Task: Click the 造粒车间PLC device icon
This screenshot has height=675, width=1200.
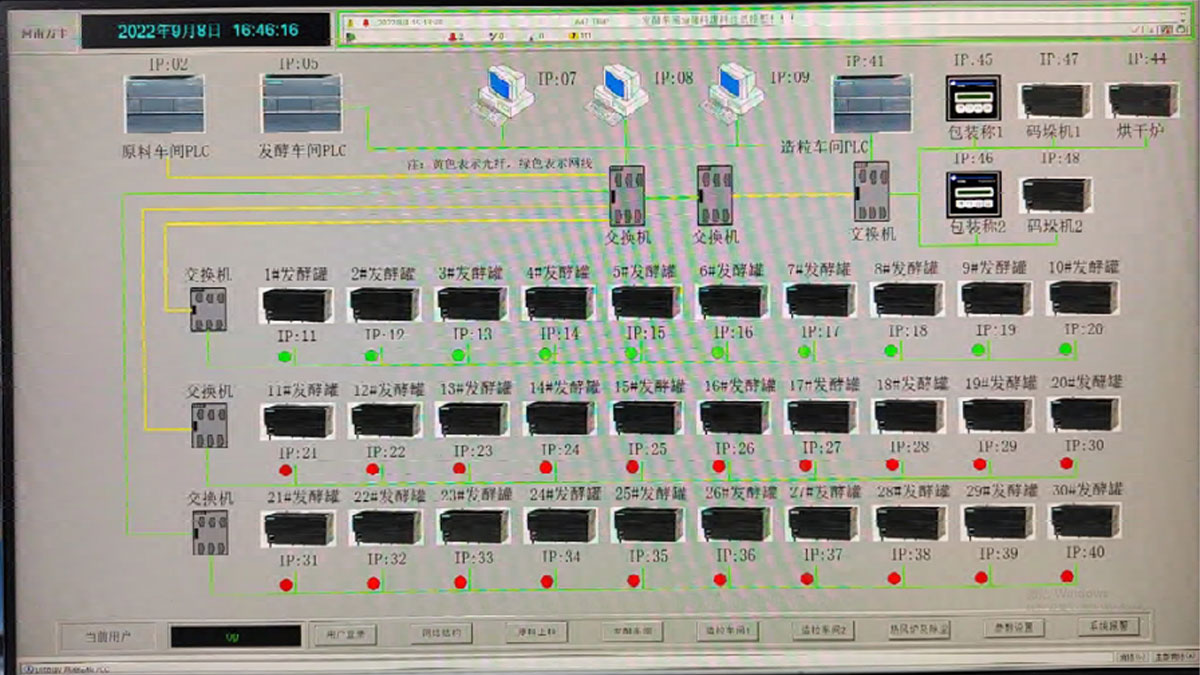Action: click(872, 103)
